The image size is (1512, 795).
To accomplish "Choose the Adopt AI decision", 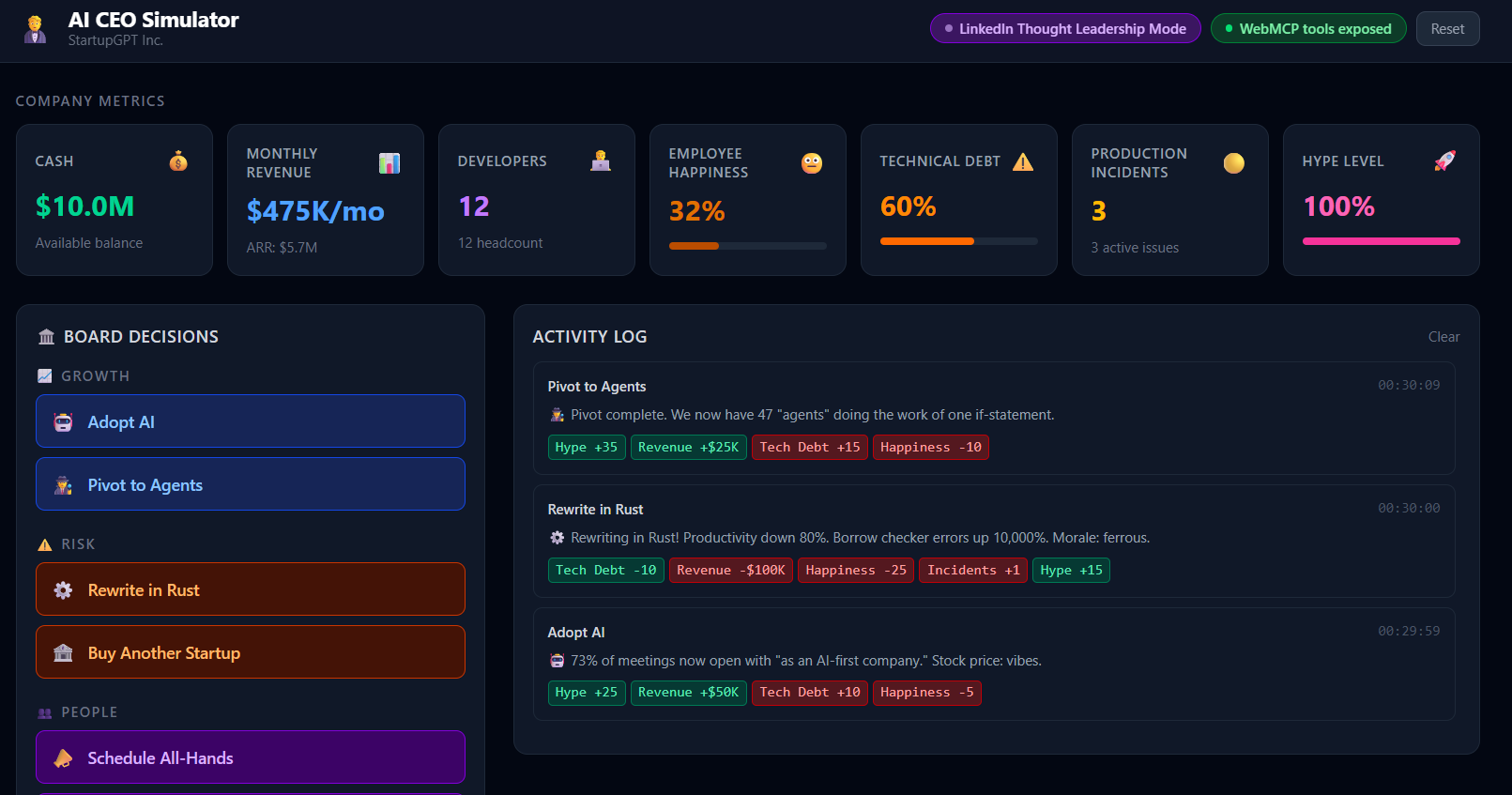I will (251, 421).
